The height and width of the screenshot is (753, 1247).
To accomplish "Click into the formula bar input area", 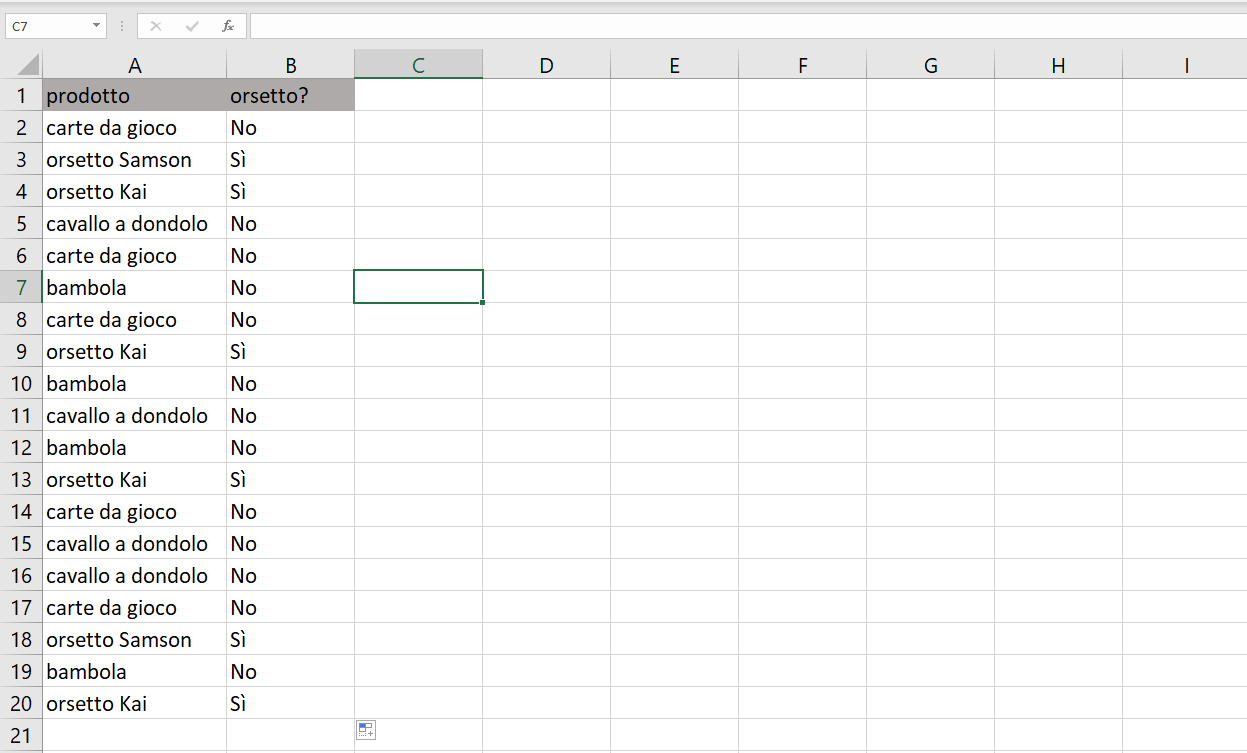I will [x=747, y=26].
